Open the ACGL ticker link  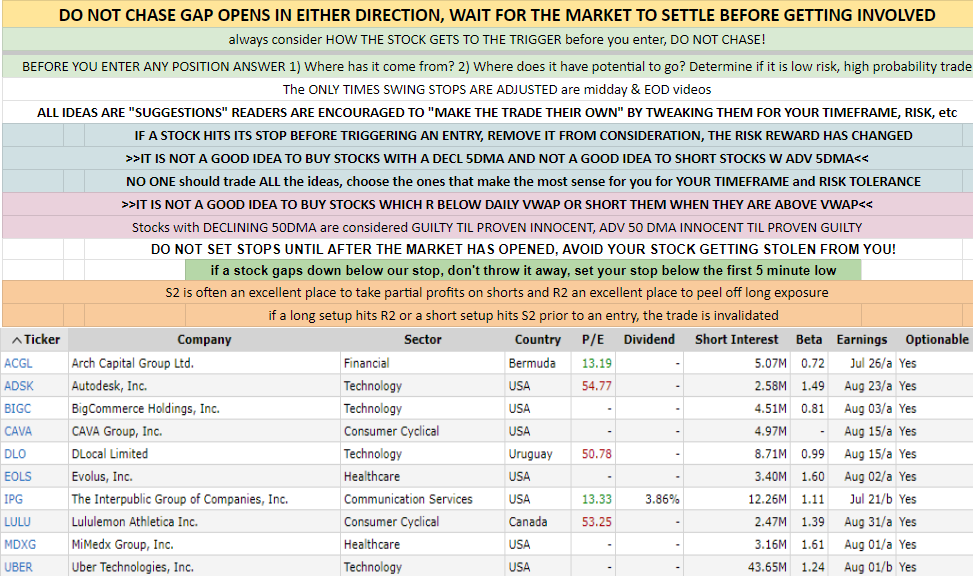point(18,363)
